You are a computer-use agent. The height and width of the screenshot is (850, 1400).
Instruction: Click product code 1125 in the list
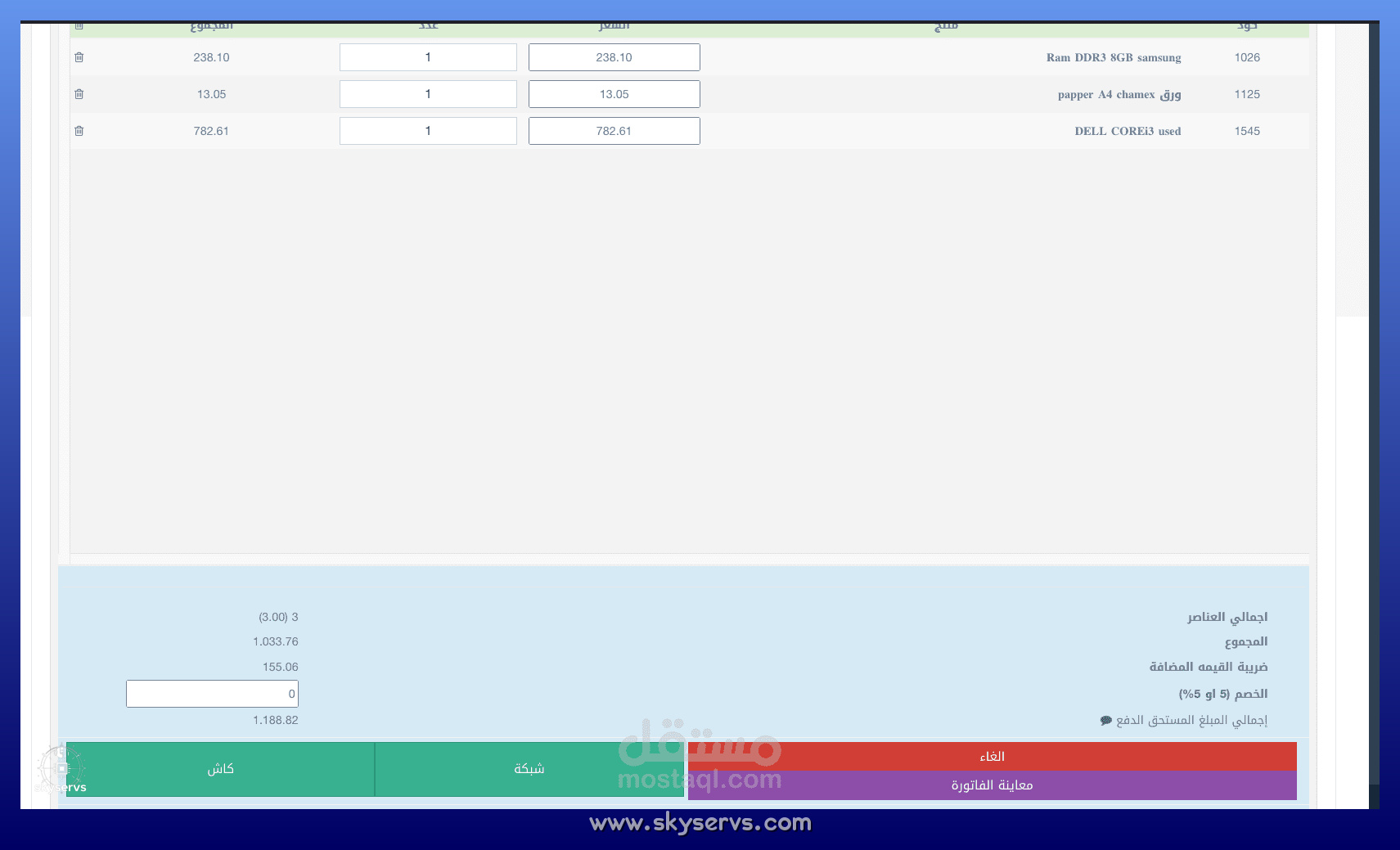coord(1247,94)
